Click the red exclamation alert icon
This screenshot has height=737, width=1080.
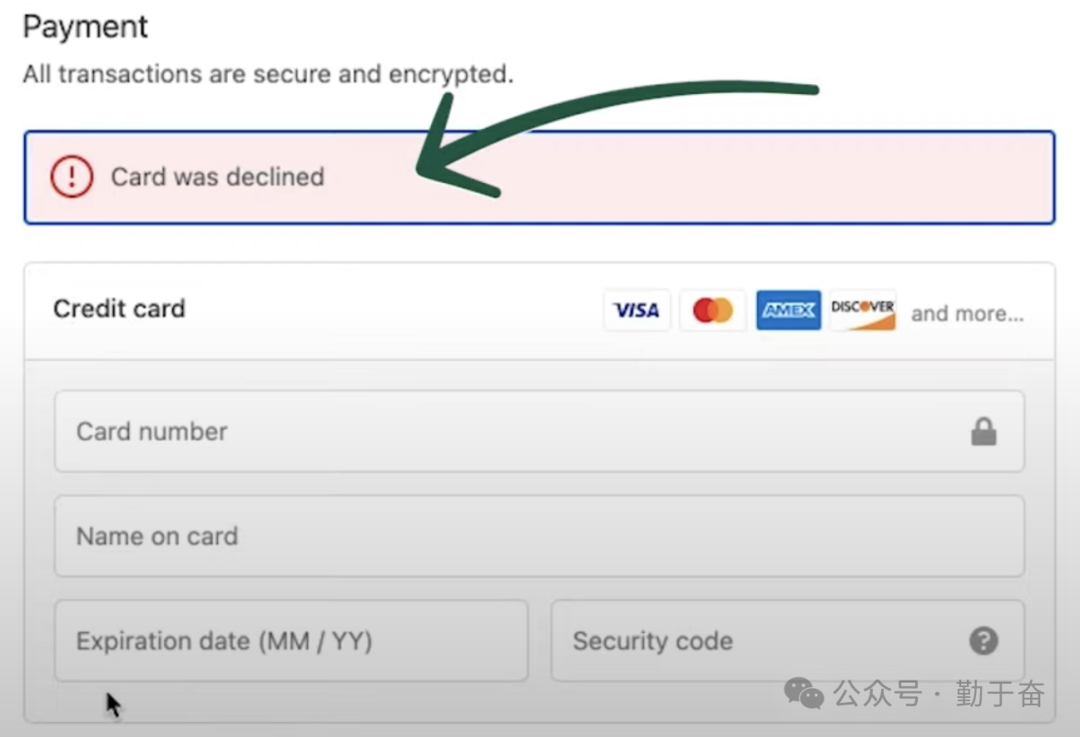pos(71,177)
